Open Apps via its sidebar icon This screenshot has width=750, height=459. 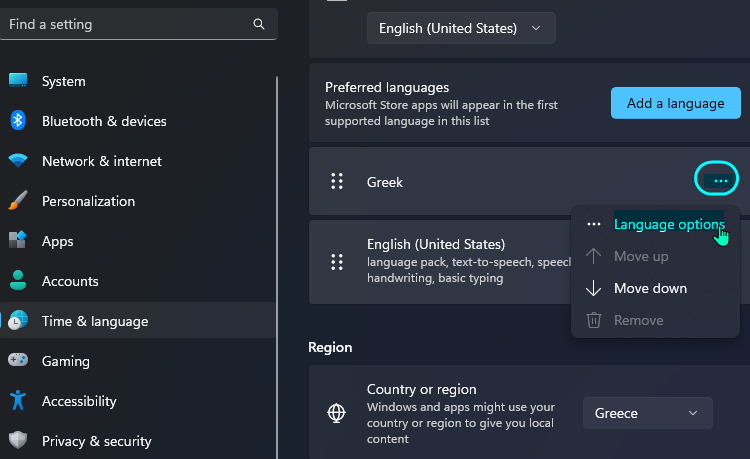[18, 240]
